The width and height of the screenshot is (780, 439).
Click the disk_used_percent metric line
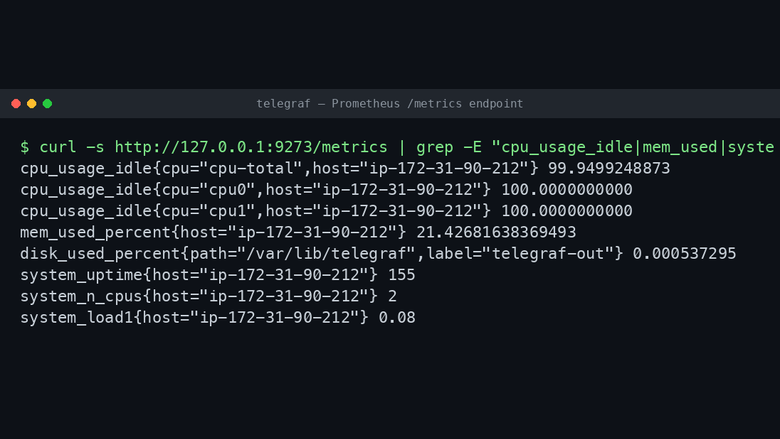(x=378, y=254)
